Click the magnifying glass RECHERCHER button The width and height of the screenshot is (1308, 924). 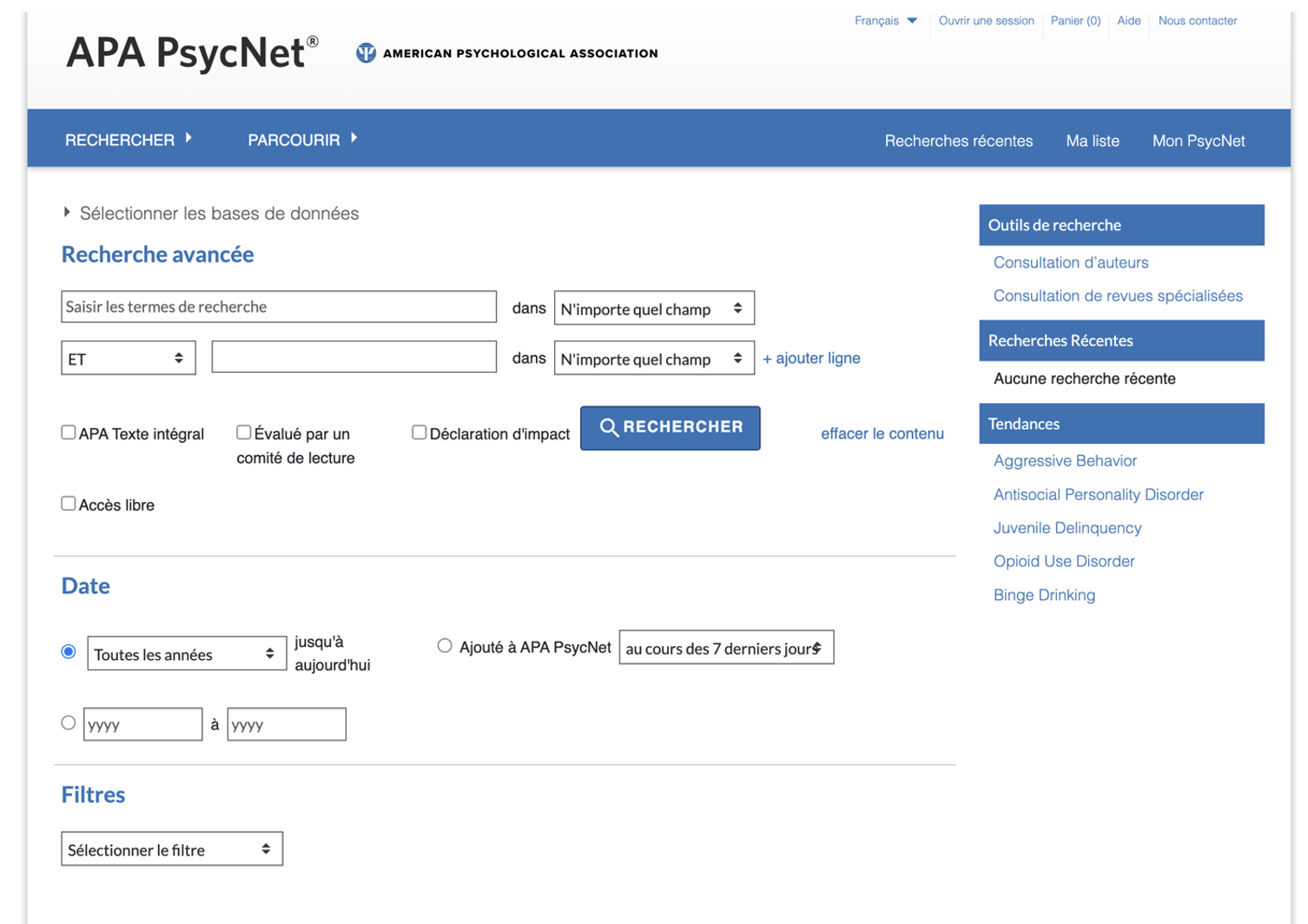[670, 427]
